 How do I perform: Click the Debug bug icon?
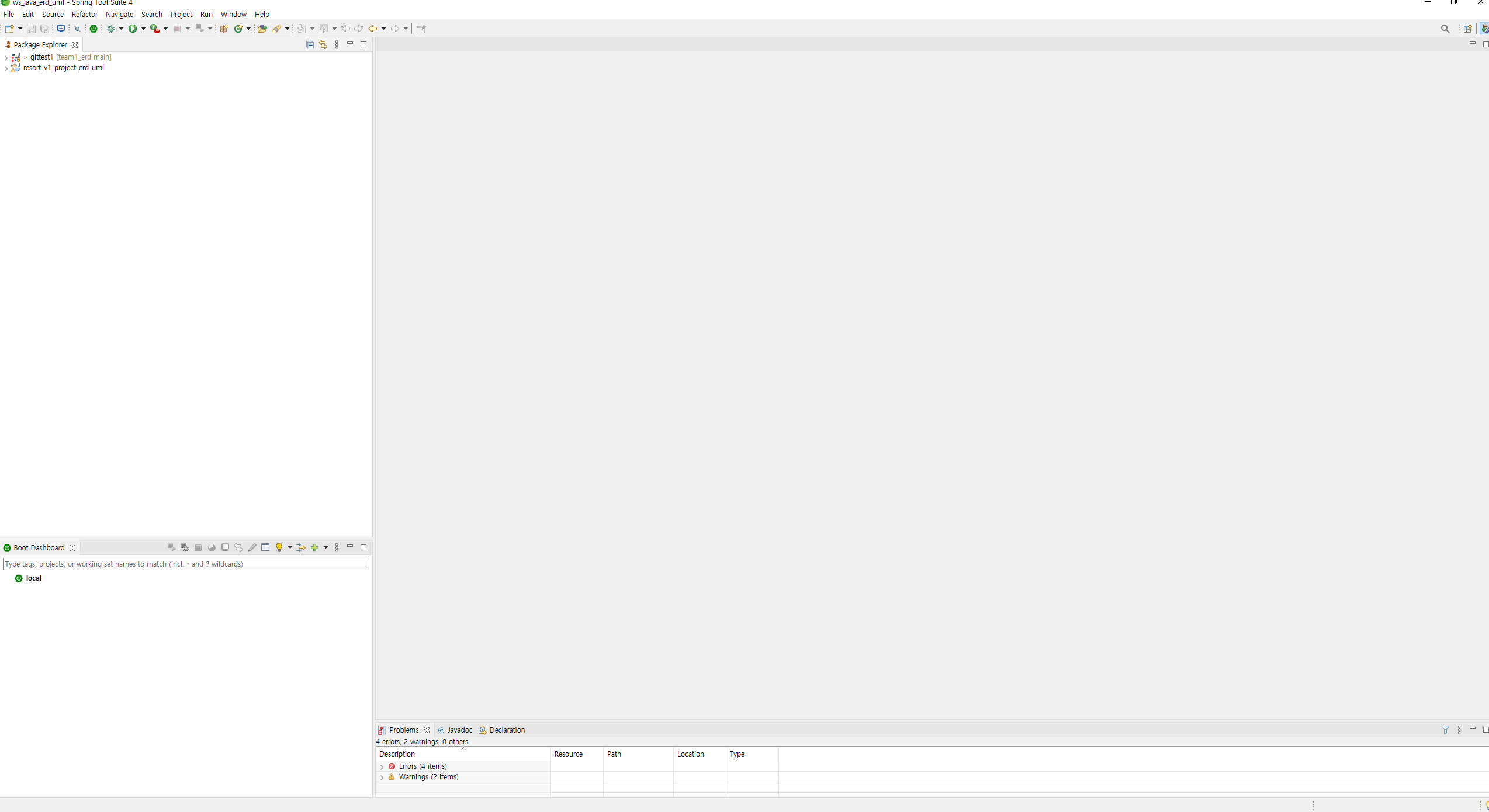point(110,29)
